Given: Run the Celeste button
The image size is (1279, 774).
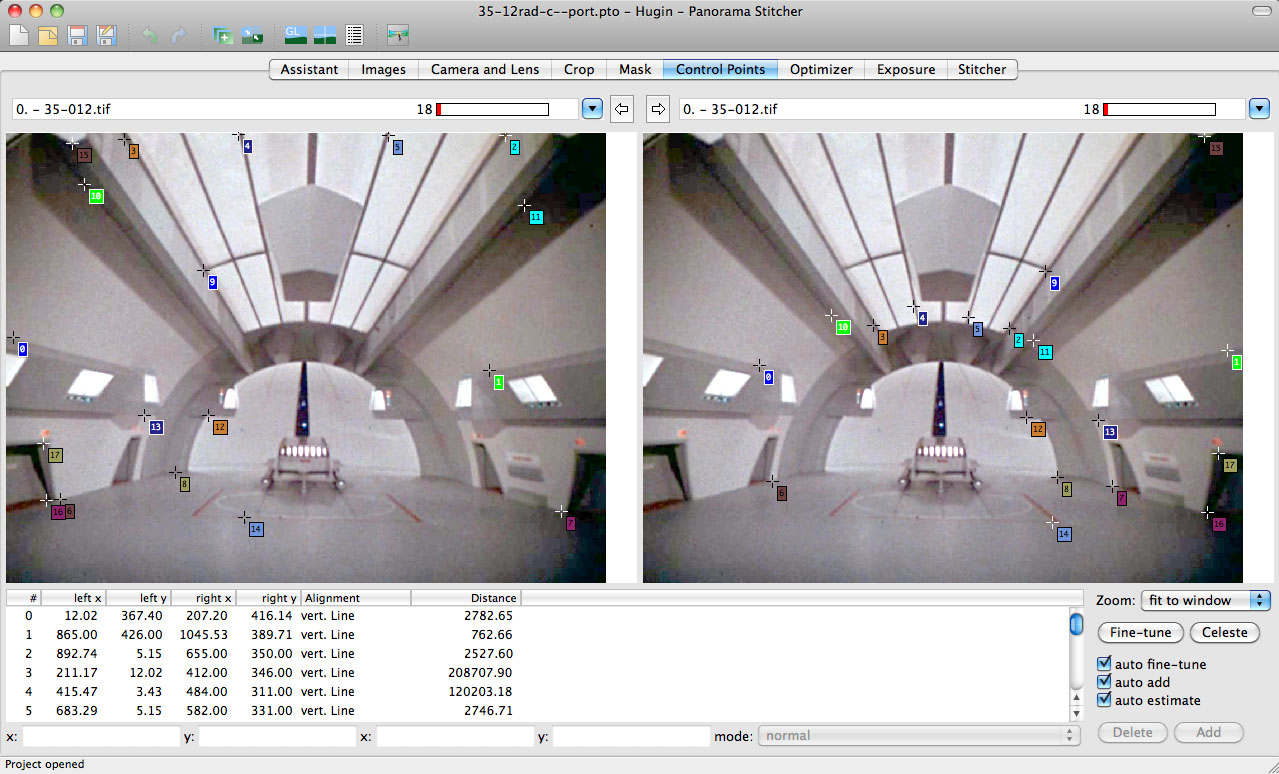Looking at the screenshot, I should [1224, 632].
